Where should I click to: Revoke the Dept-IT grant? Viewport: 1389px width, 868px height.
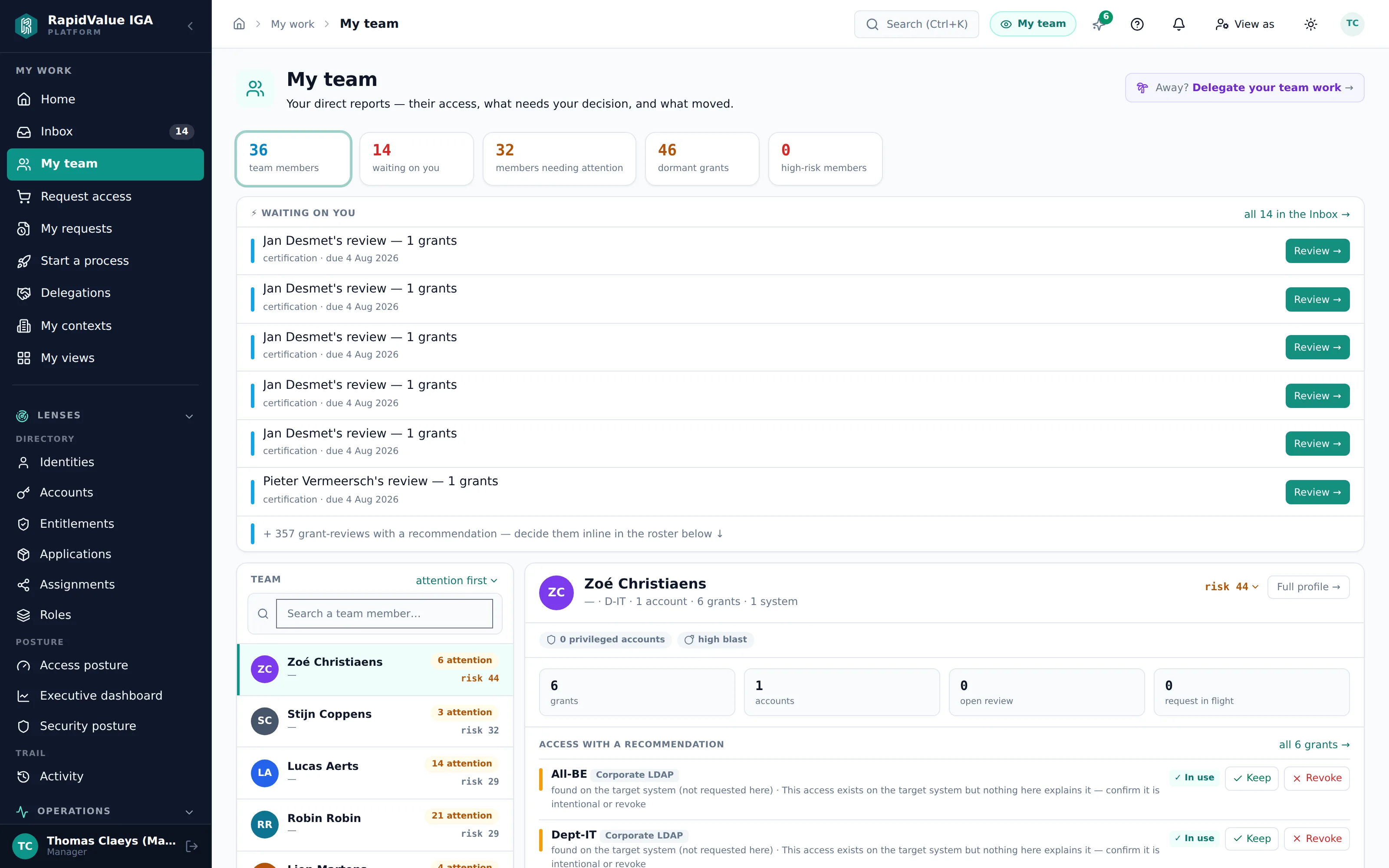pos(1317,839)
